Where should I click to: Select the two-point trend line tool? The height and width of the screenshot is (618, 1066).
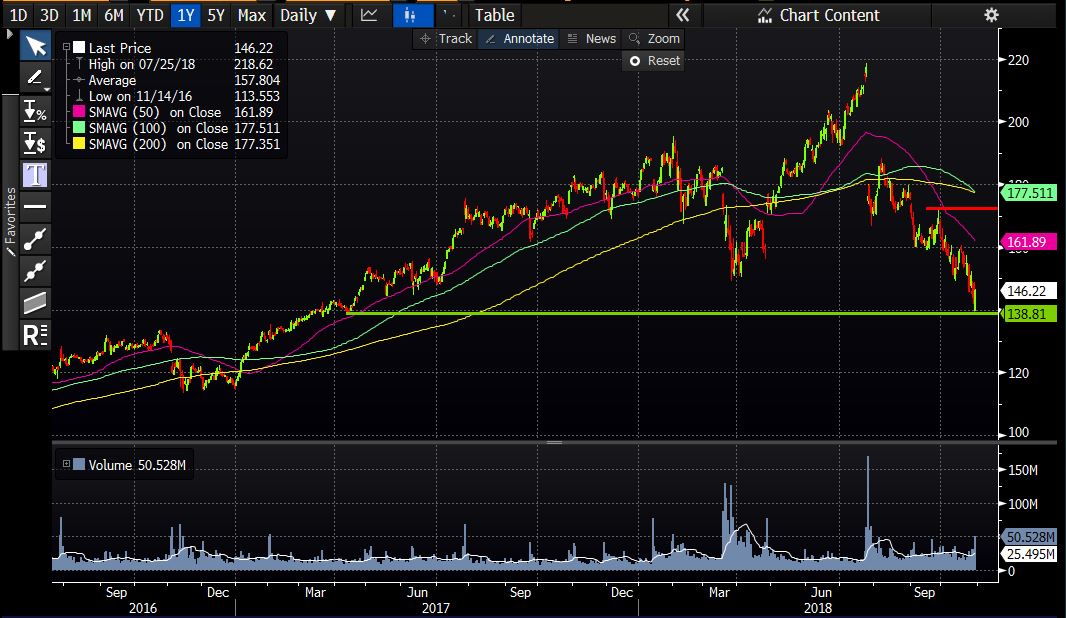coord(35,239)
